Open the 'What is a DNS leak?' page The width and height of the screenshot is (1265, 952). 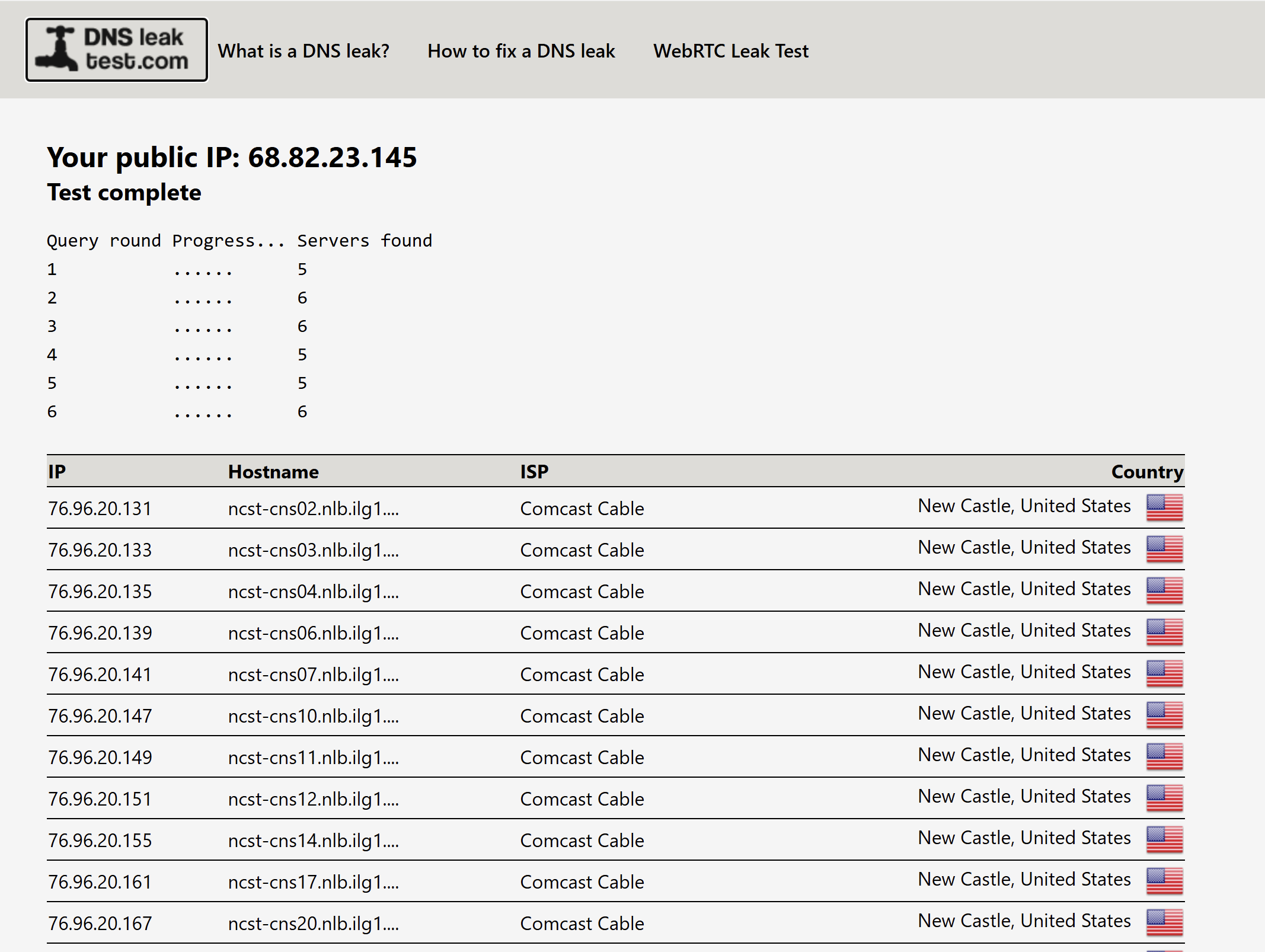(x=304, y=51)
